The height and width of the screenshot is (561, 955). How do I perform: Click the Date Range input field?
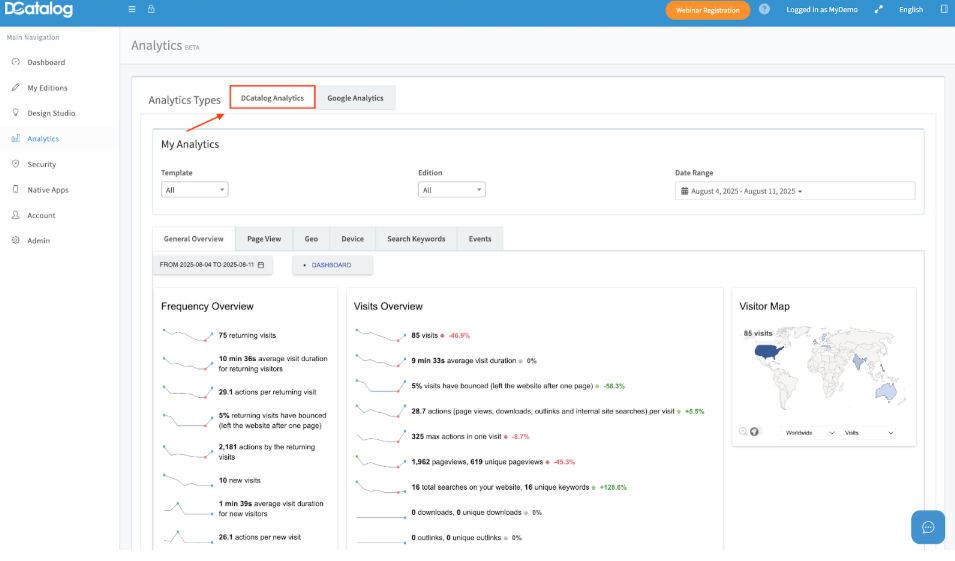[795, 191]
